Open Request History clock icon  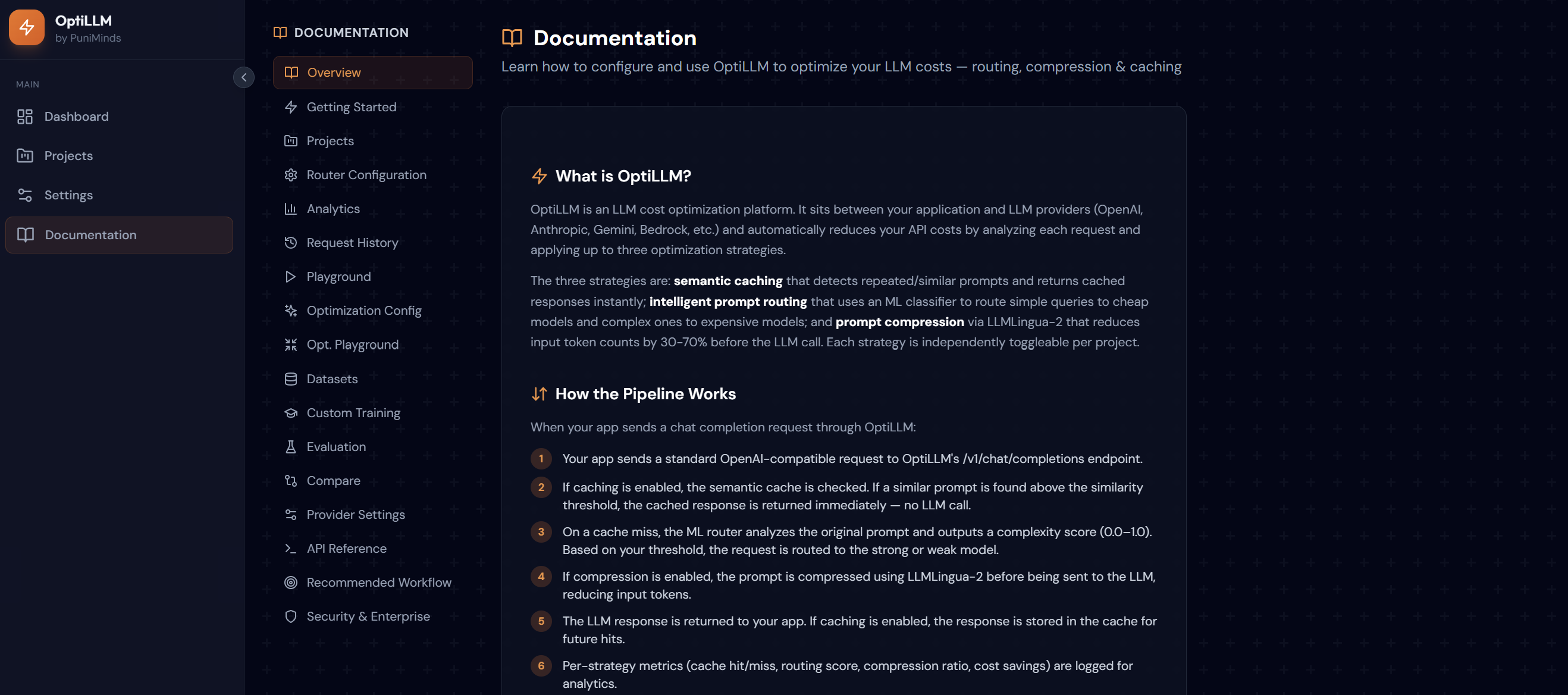click(291, 243)
